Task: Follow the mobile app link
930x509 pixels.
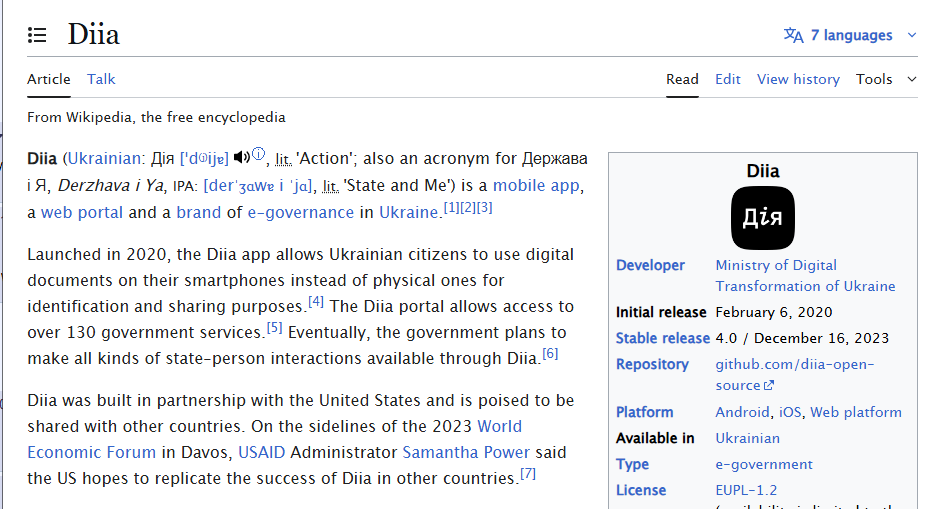Action: (x=536, y=186)
